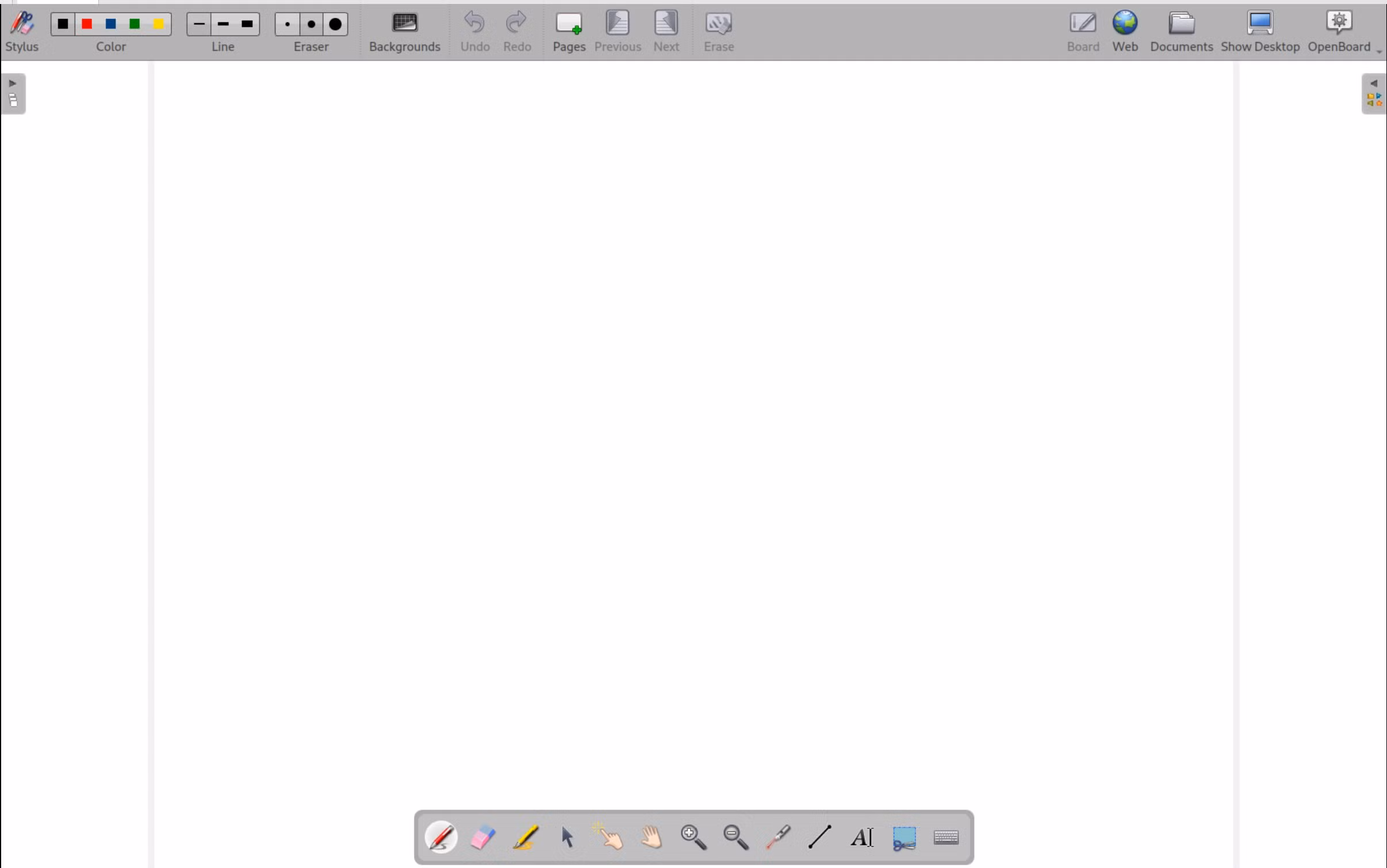
Task: Select the large eraser size
Action: 336,24
